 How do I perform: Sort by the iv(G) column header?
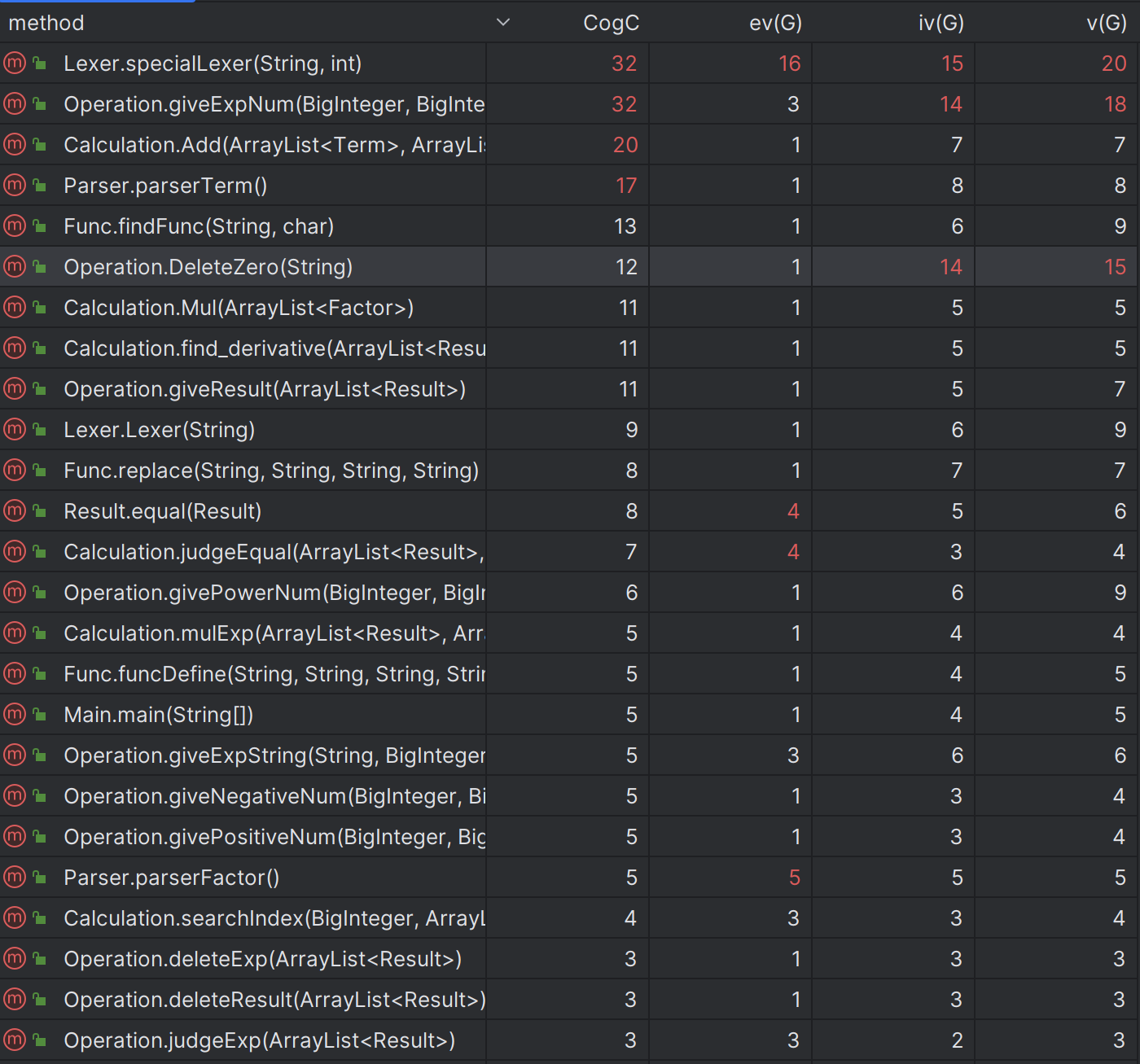pyautogui.click(x=940, y=23)
